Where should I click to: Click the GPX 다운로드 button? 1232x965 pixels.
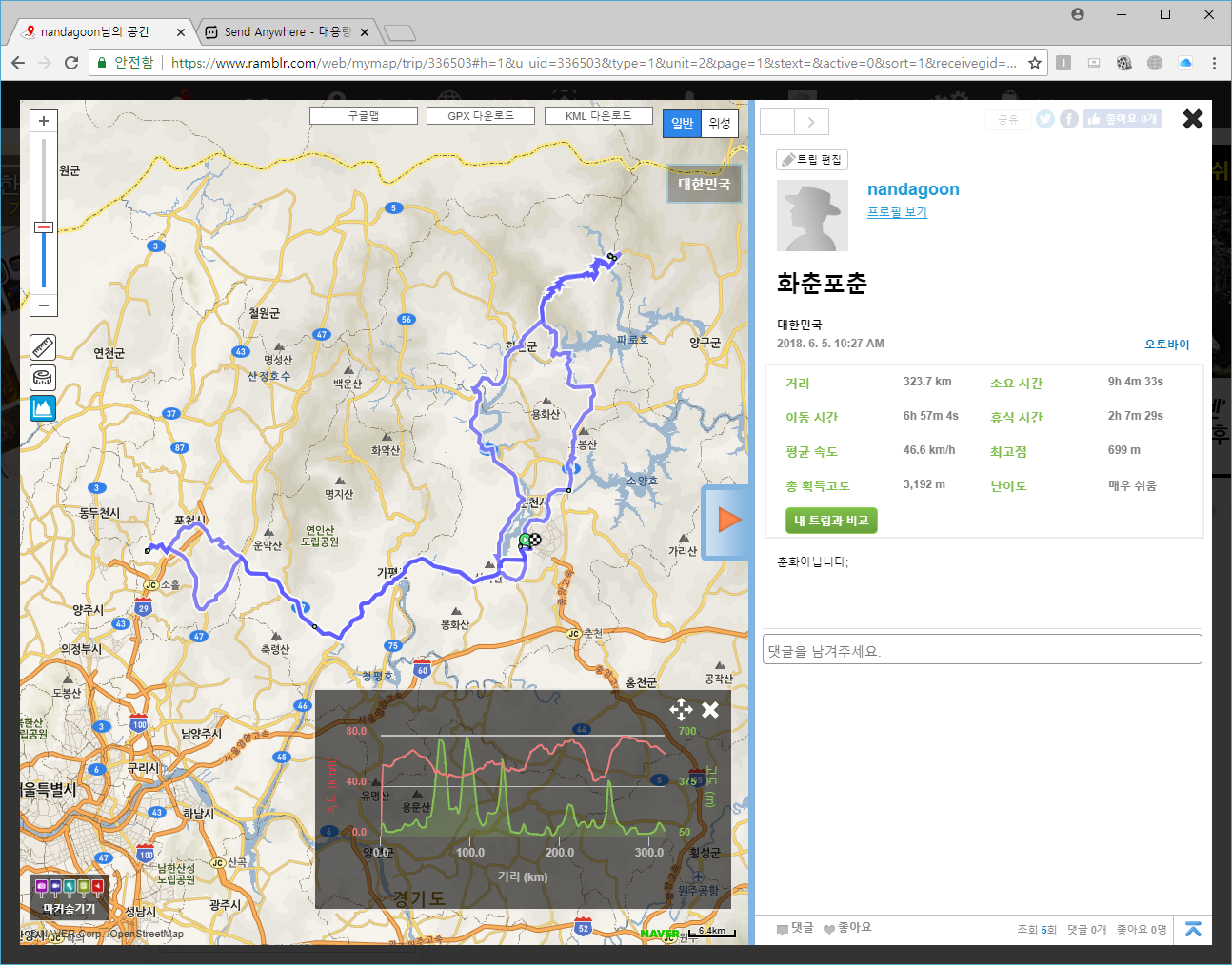481,115
